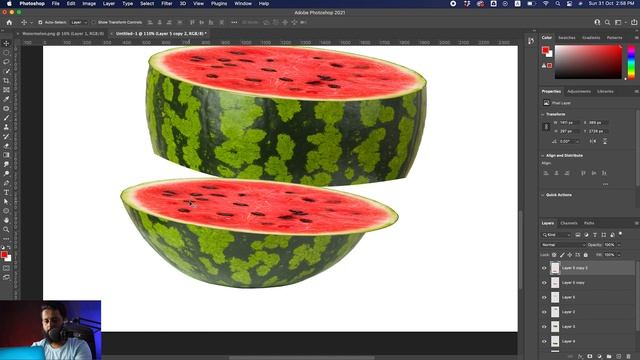Open the Paths tab

[589, 223]
